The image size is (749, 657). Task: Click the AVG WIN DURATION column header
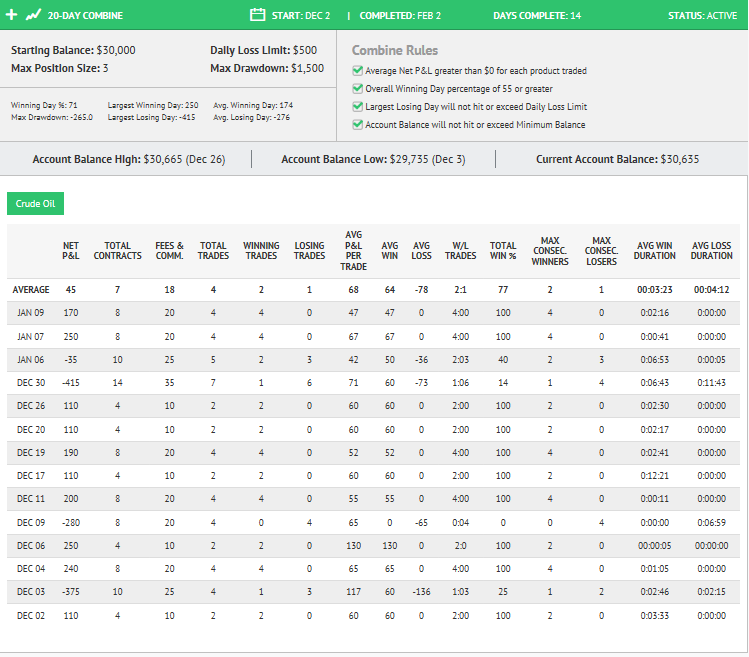point(654,250)
